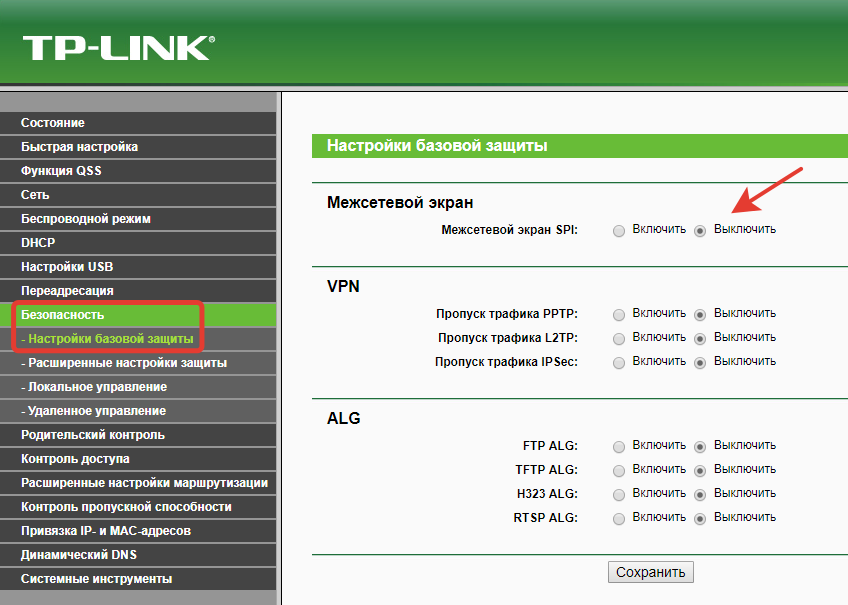848x605 pixels.
Task: Open Родительский контроль menu
Action: [92, 435]
